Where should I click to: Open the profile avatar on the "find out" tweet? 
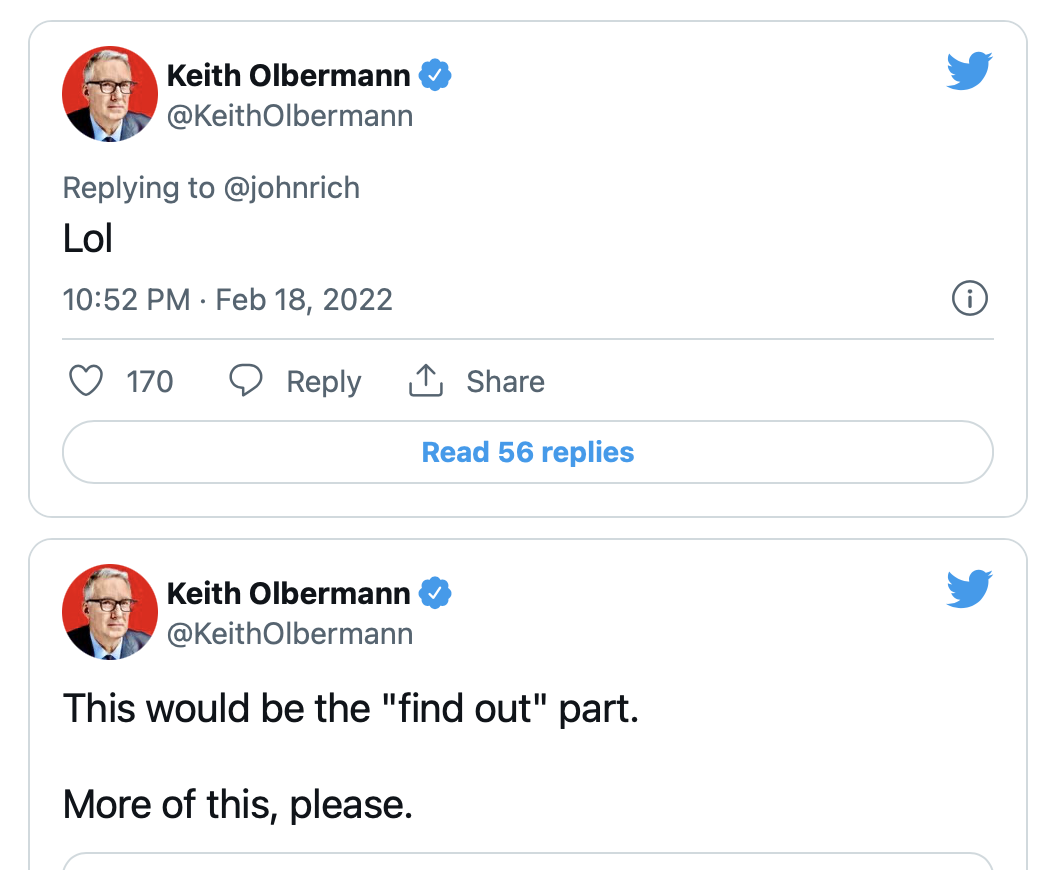pos(110,612)
